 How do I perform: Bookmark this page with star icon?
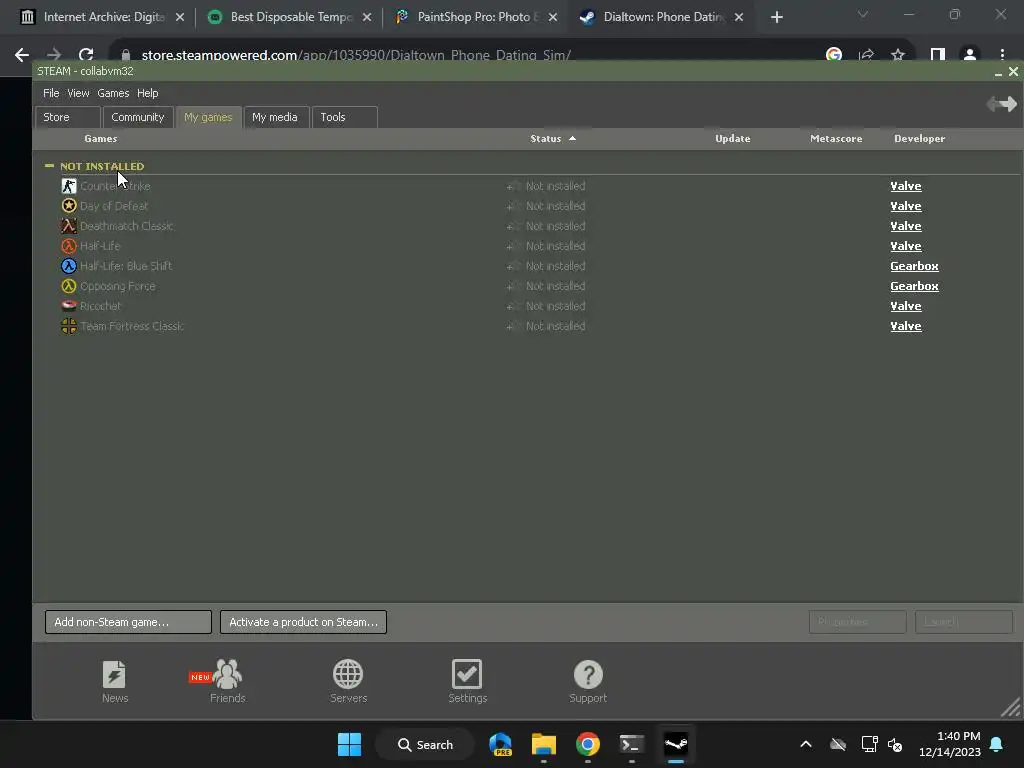coord(898,55)
